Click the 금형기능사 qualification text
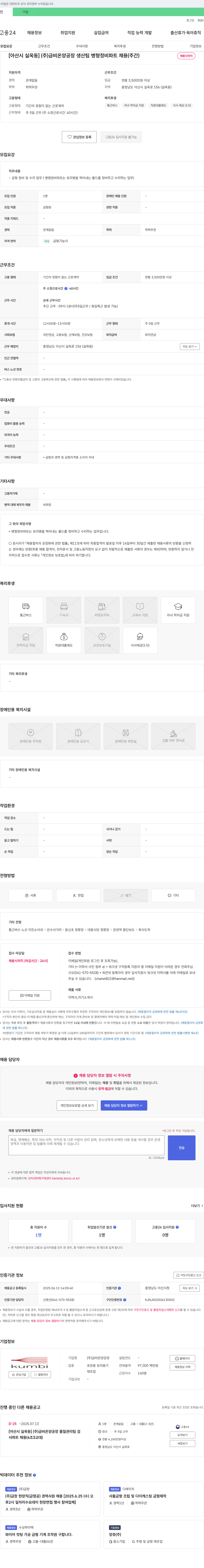 60,241
